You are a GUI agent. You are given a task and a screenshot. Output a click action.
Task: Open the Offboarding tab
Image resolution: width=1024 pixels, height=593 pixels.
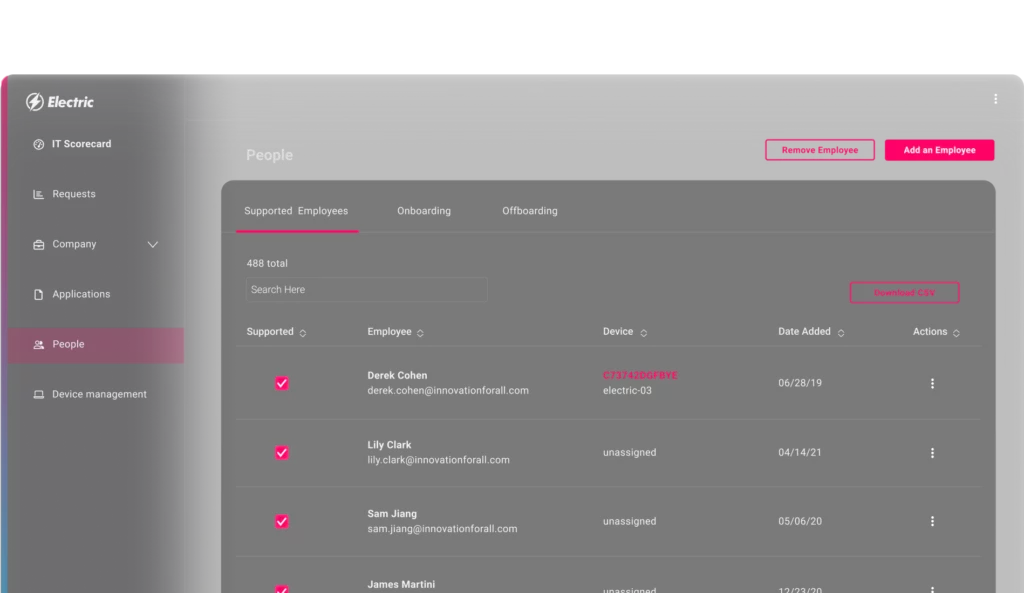(529, 210)
